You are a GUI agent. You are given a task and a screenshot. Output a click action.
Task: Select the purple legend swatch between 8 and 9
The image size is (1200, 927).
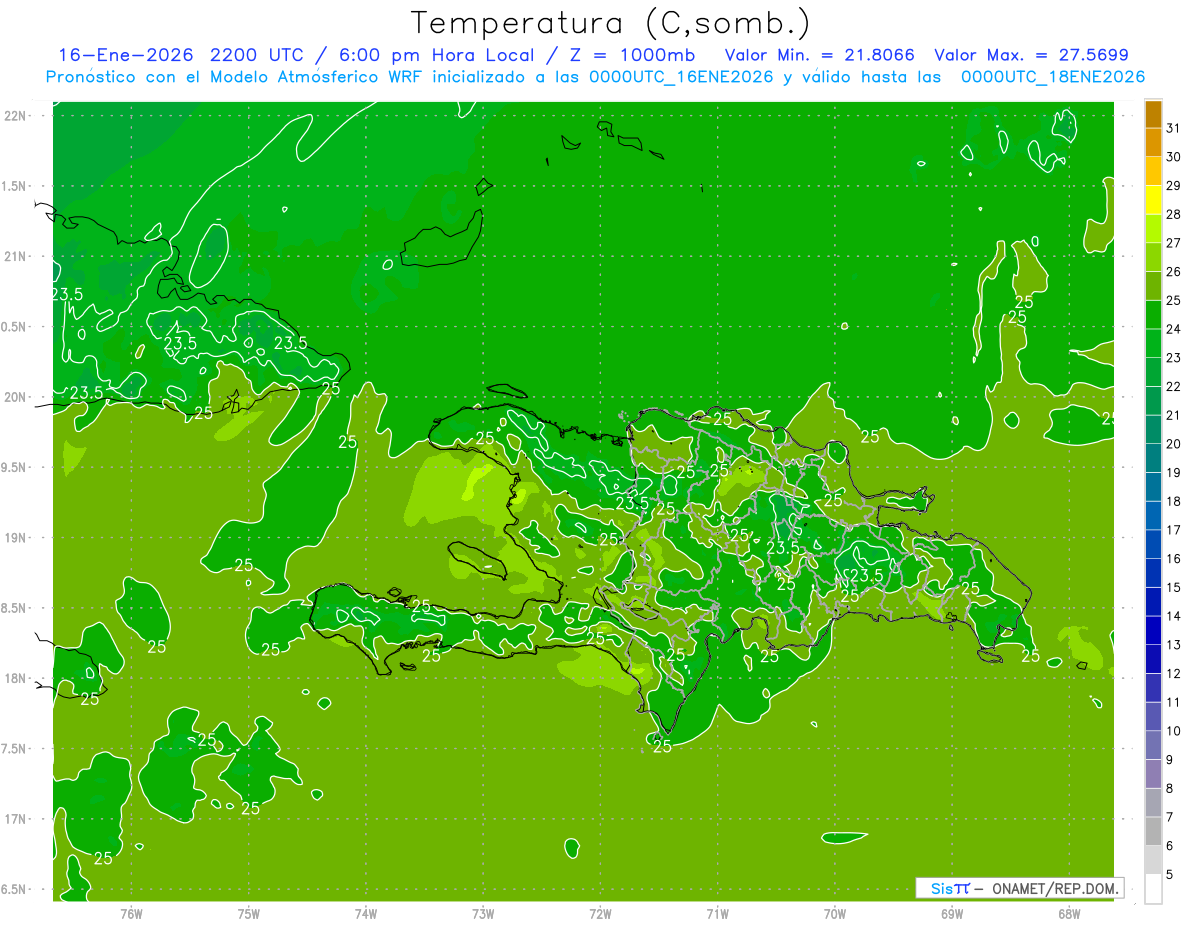point(1153,774)
